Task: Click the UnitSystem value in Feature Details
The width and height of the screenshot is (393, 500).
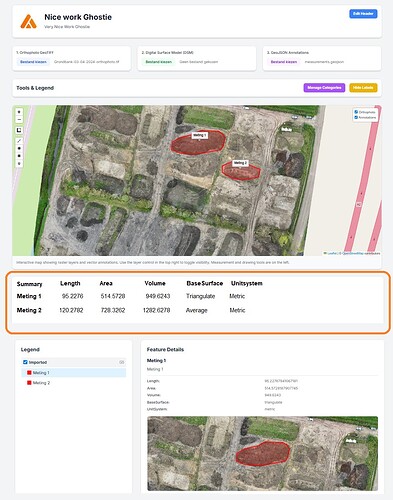Action: [x=270, y=409]
